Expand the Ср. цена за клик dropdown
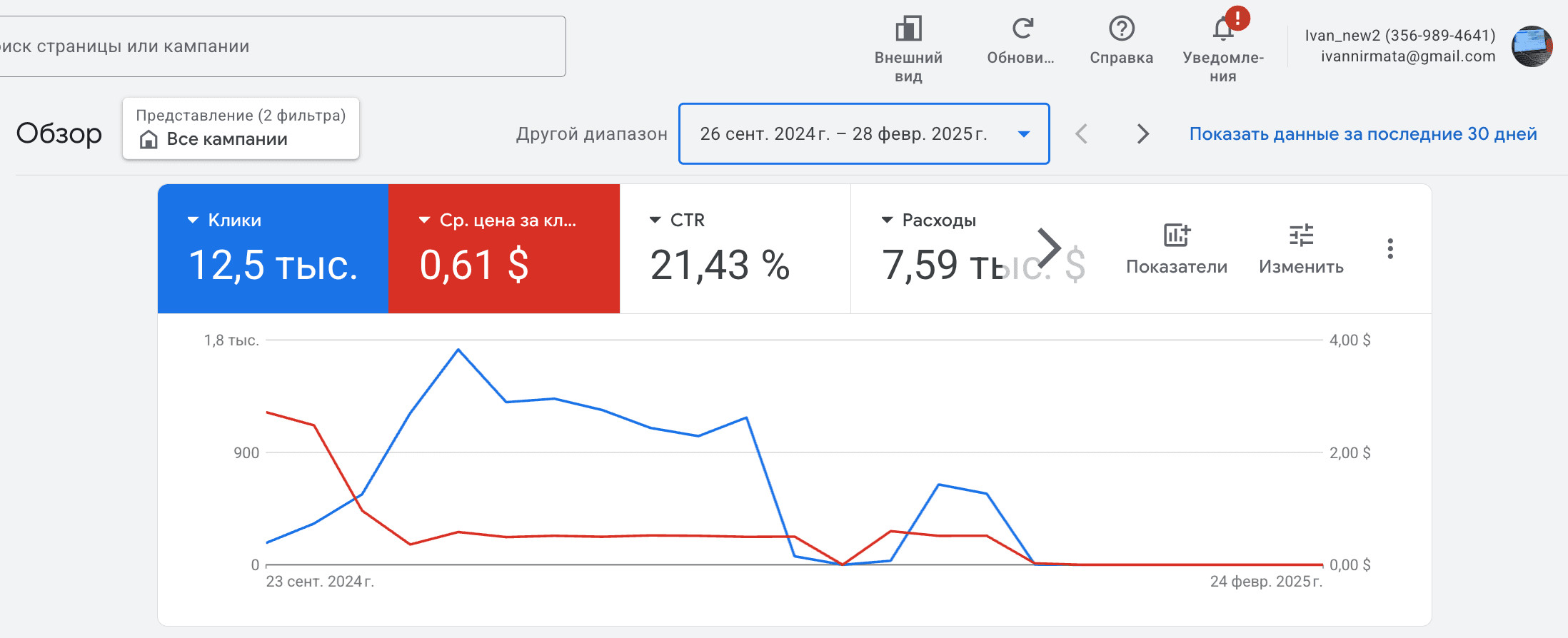Image resolution: width=1568 pixels, height=638 pixels. [x=424, y=220]
